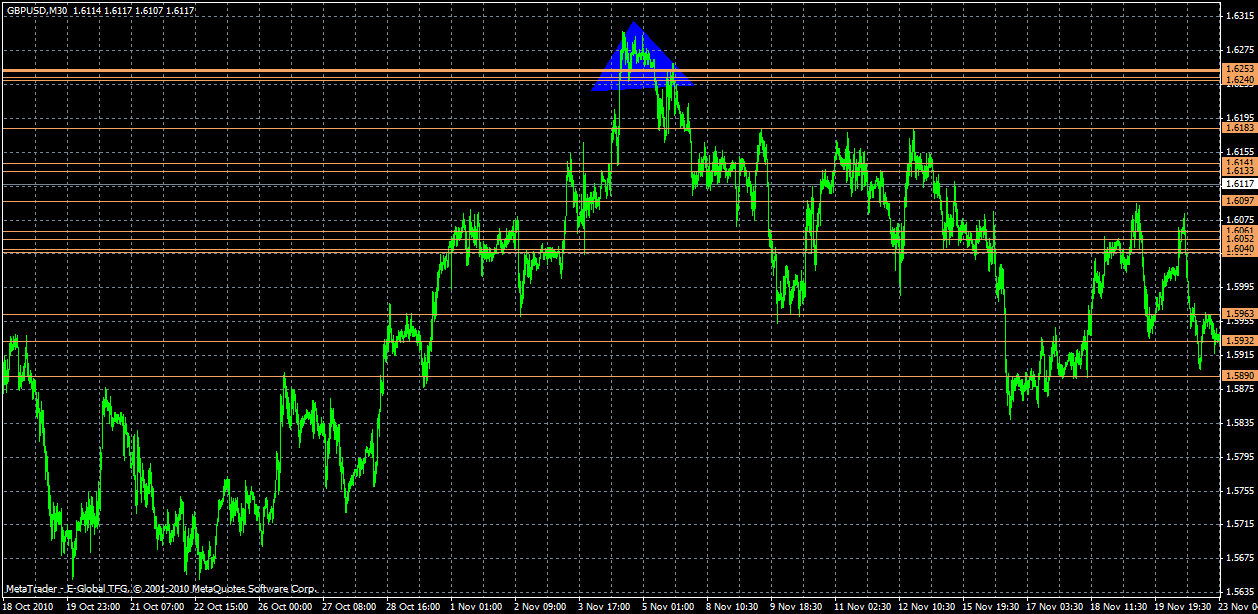Select the 1.6240 orange price label

[1238, 80]
